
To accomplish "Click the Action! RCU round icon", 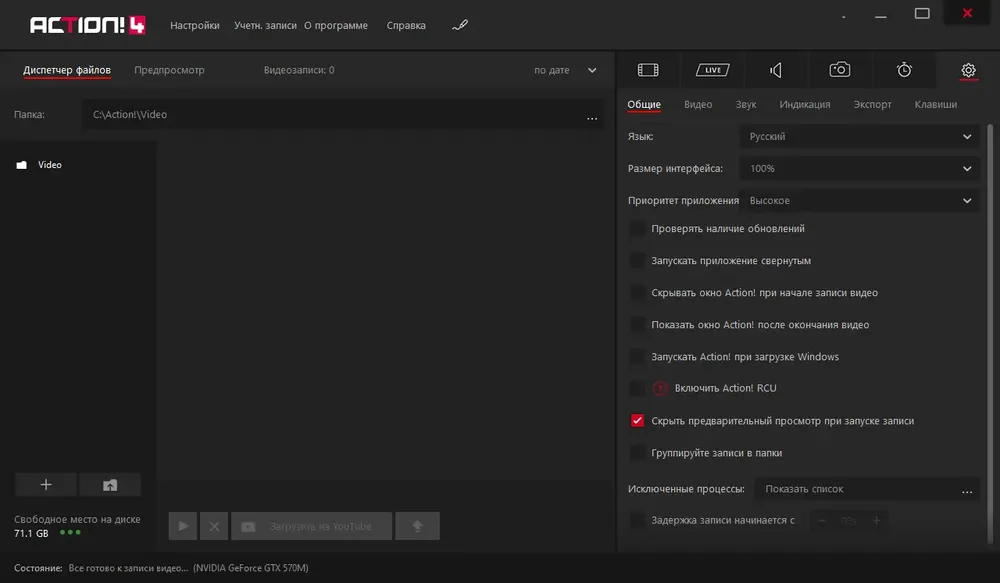I will (660, 388).
